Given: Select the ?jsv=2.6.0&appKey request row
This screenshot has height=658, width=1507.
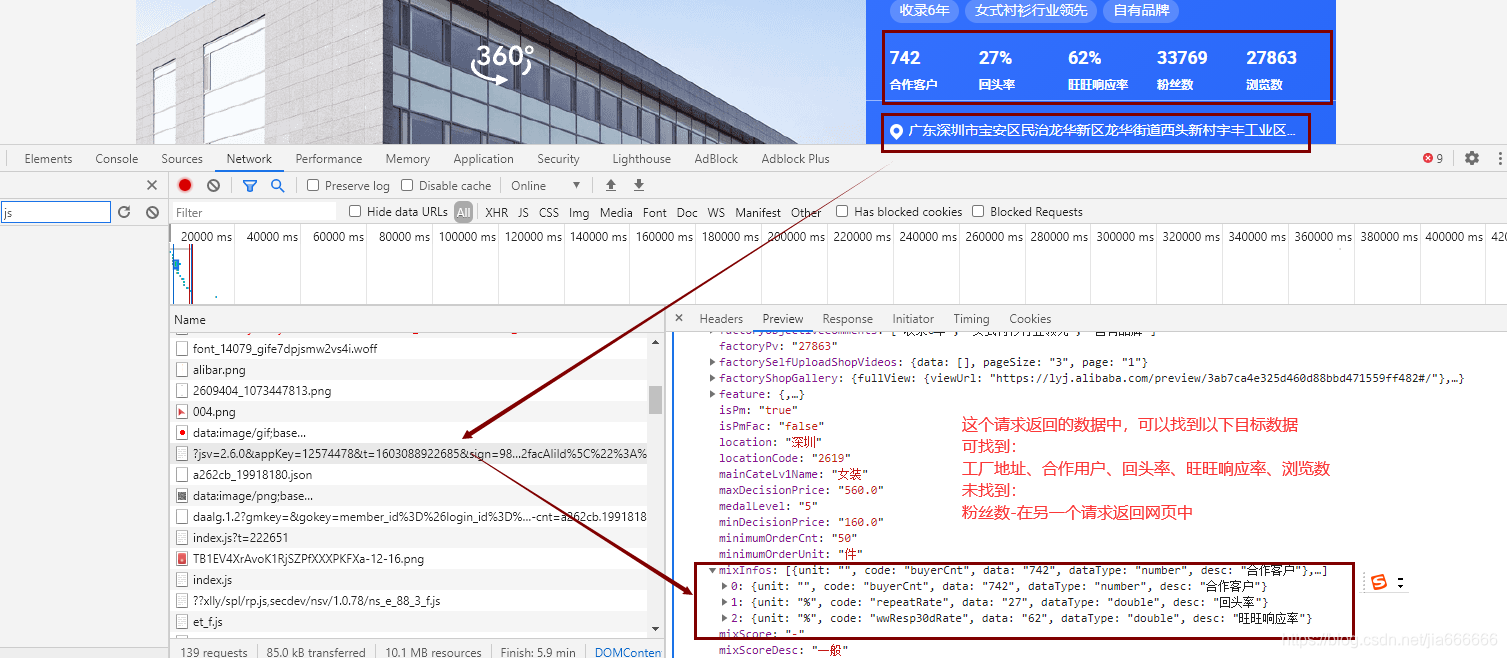Looking at the screenshot, I should [x=410, y=454].
